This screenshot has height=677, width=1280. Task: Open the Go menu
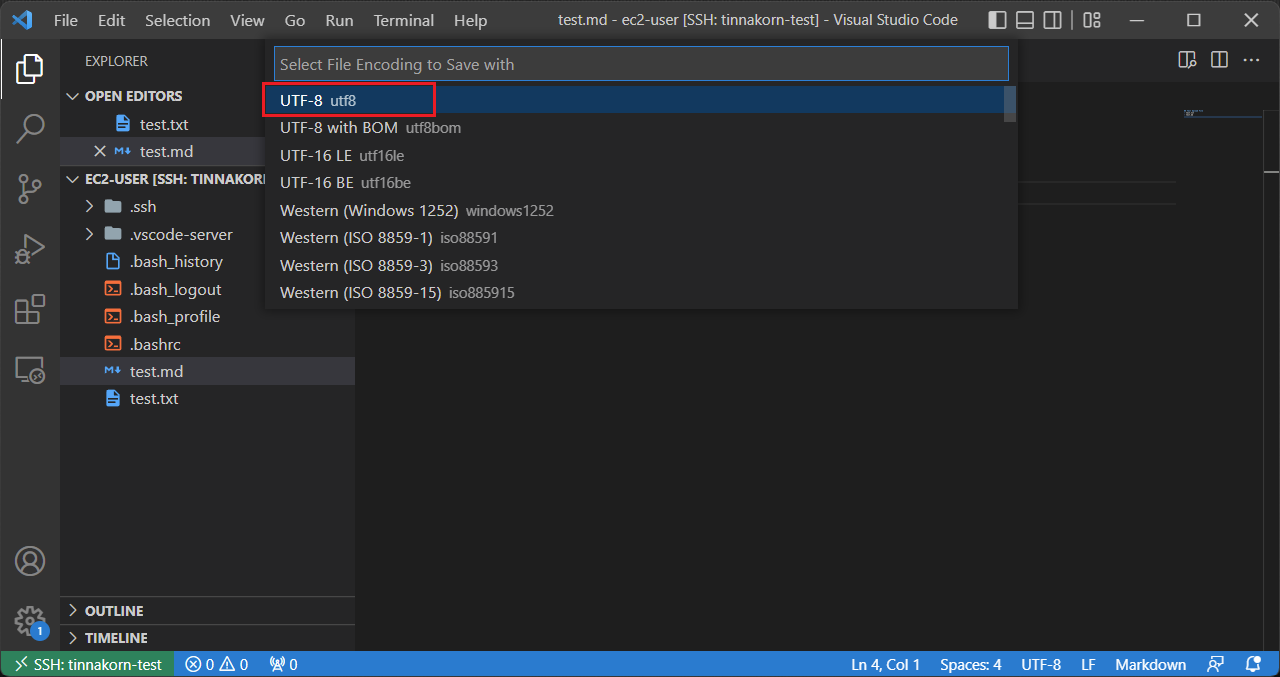(295, 20)
